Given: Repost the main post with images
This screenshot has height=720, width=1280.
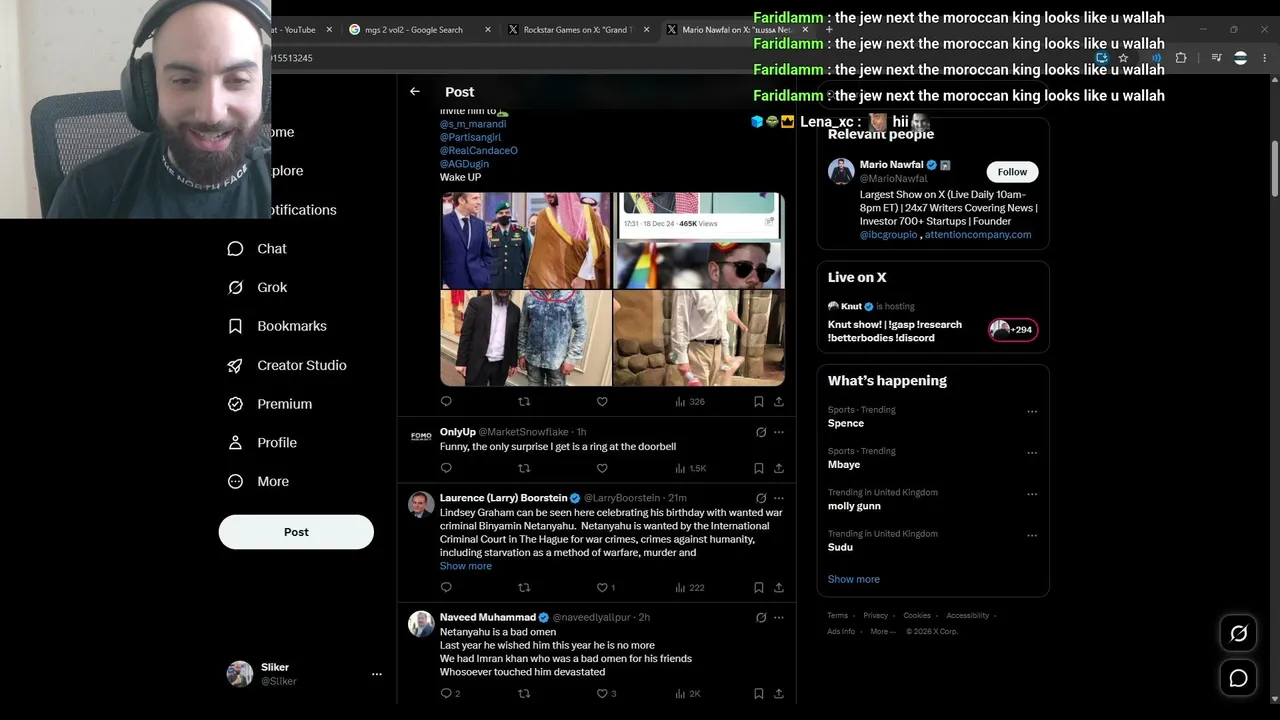Looking at the screenshot, I should pos(524,401).
